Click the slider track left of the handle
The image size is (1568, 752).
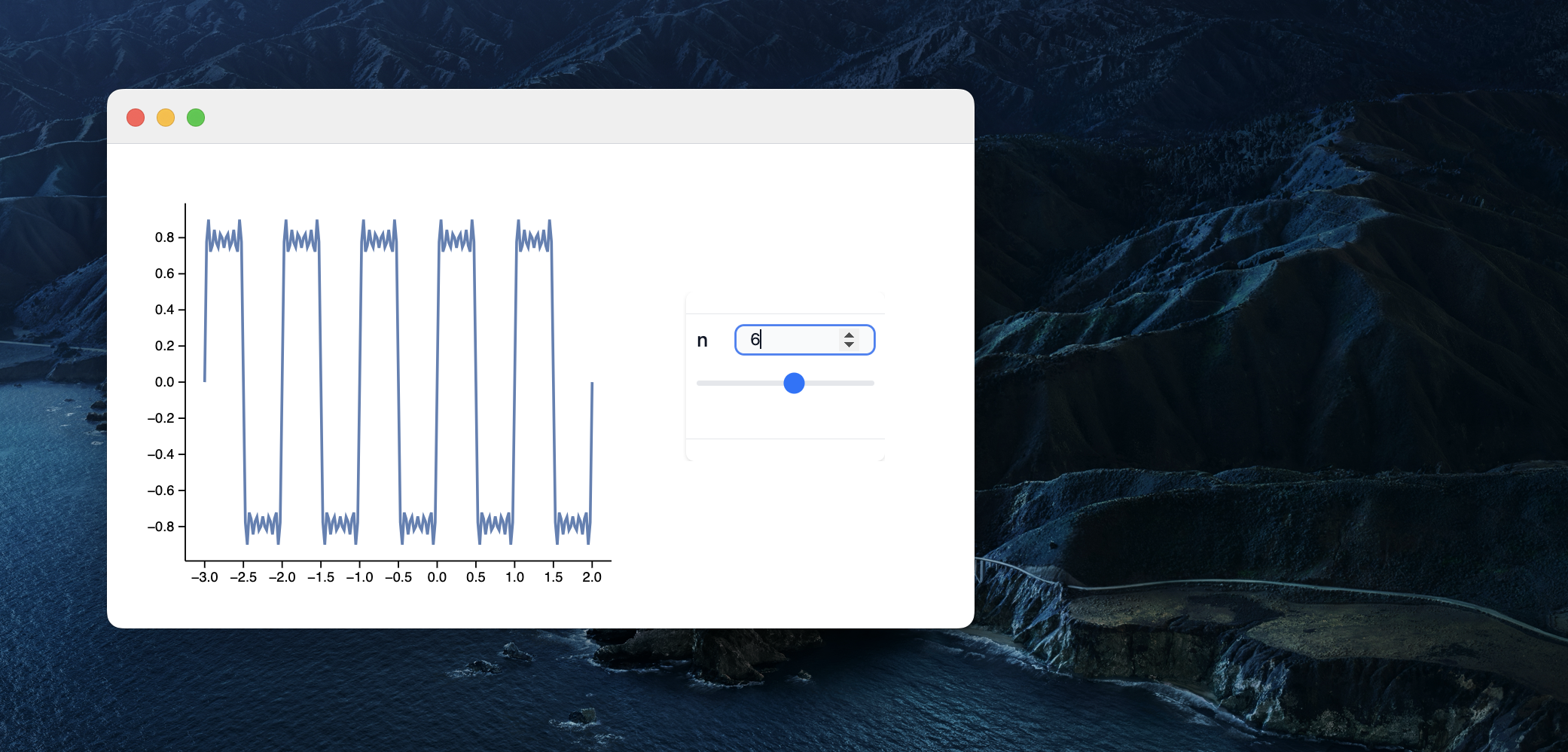coord(738,383)
